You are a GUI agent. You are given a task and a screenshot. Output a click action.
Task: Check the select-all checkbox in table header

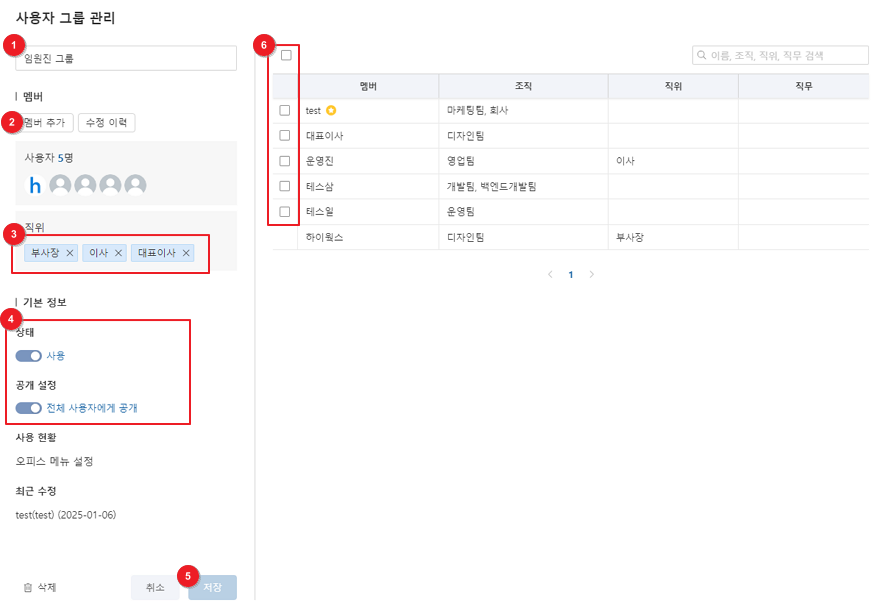(286, 55)
